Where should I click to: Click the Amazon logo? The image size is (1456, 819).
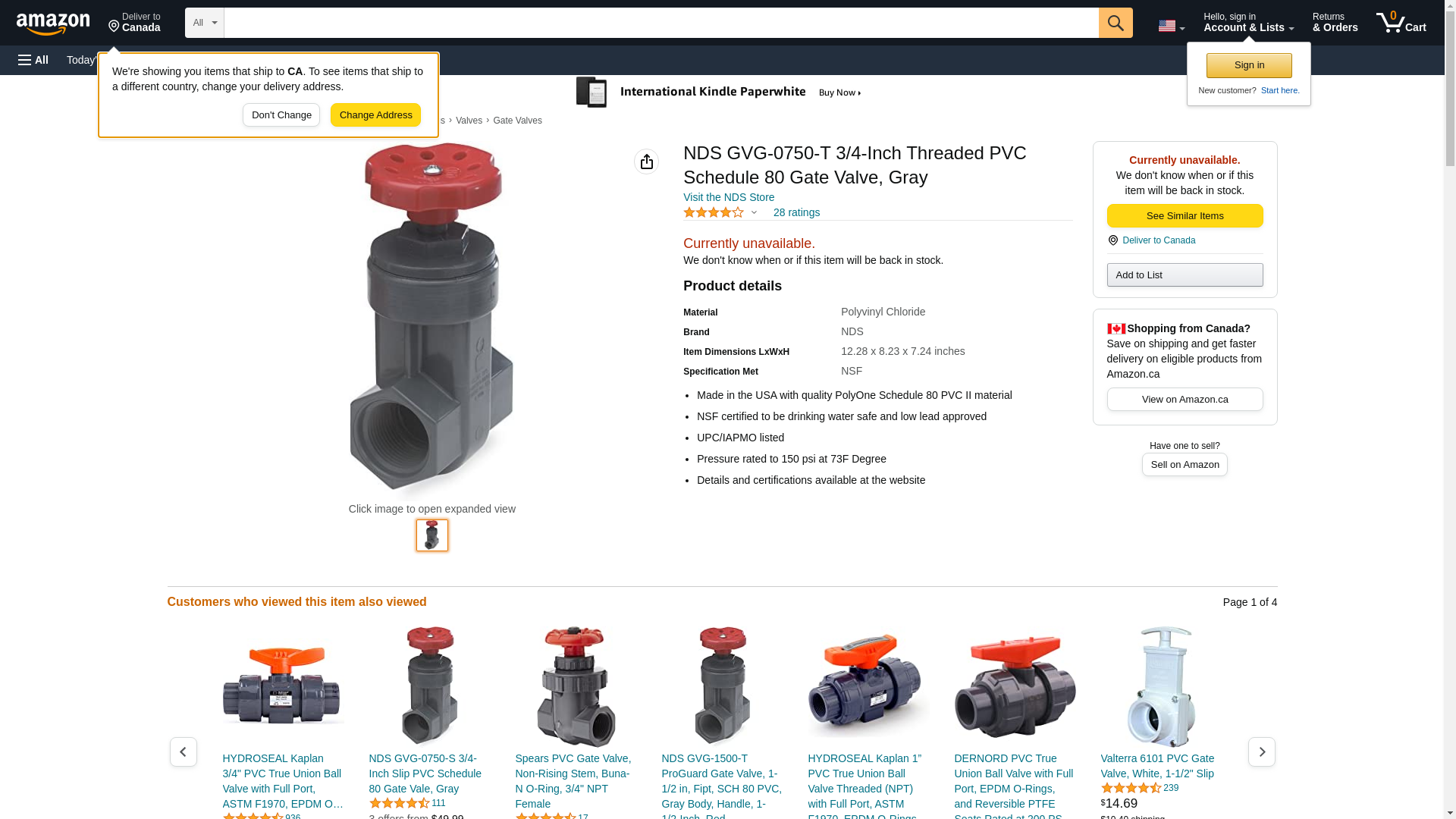point(53,24)
